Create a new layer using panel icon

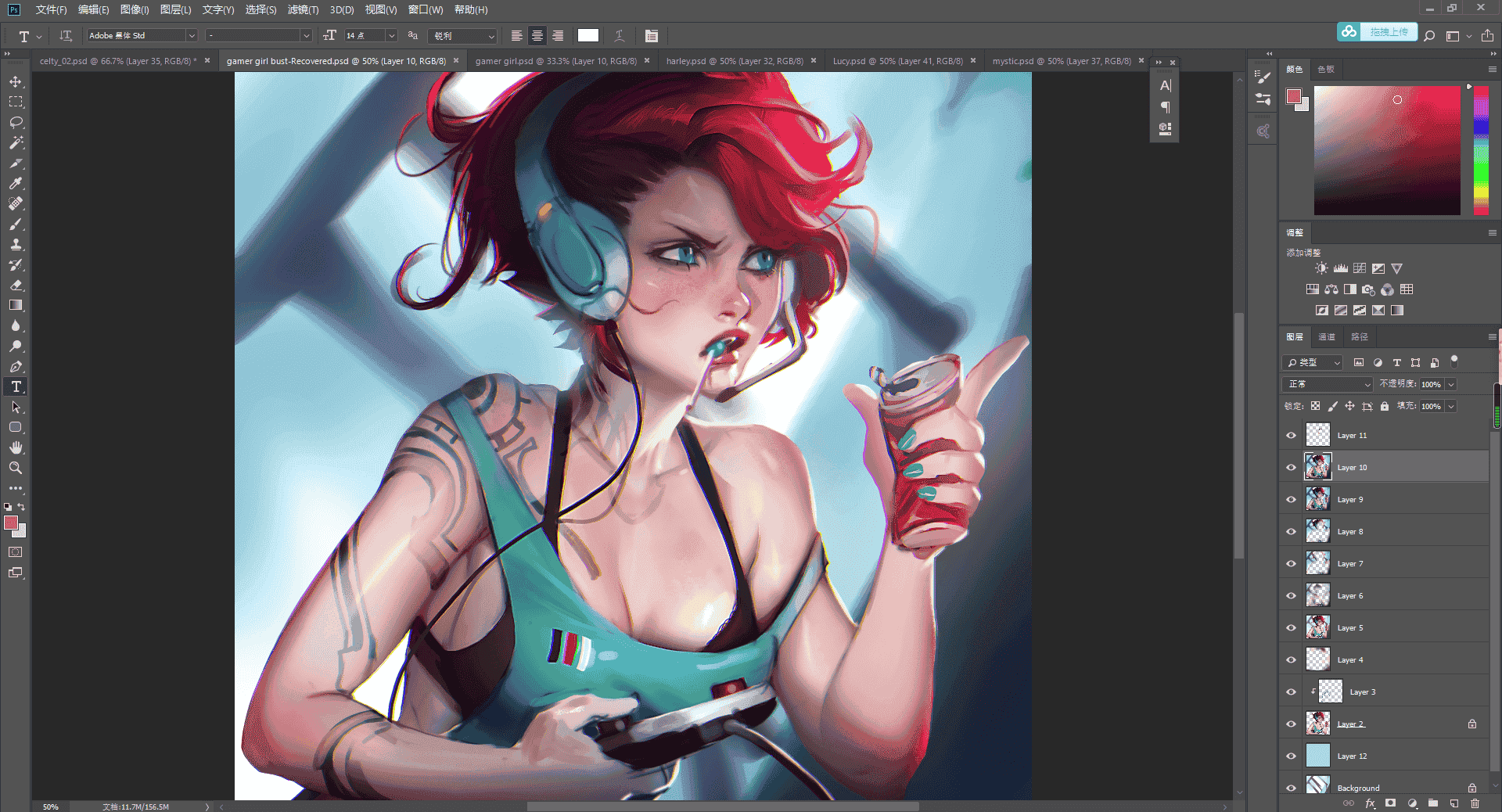pos(1454,803)
